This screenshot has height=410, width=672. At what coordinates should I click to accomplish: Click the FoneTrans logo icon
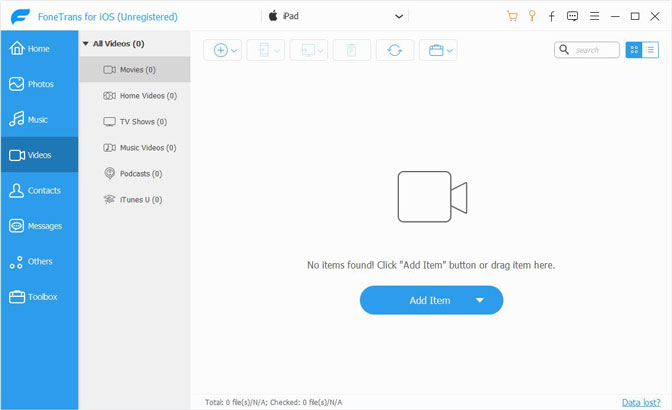[x=21, y=17]
